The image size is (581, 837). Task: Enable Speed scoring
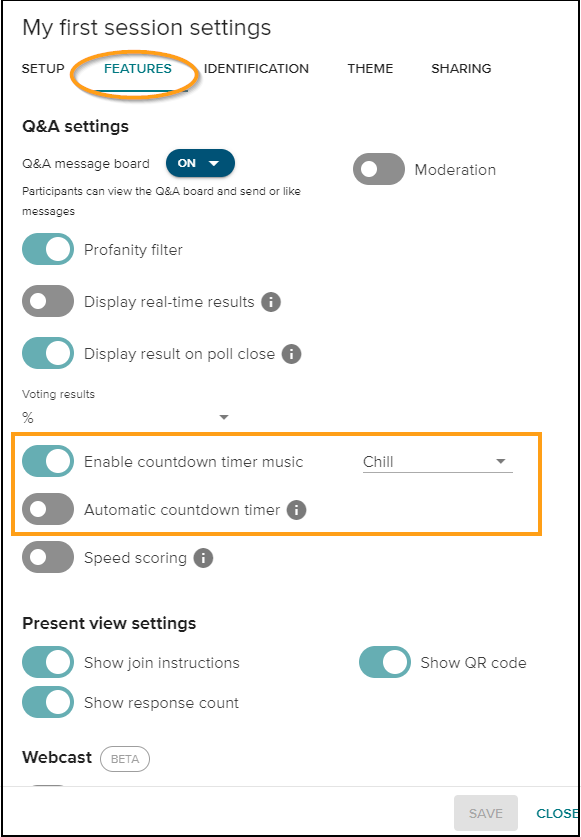(47, 557)
